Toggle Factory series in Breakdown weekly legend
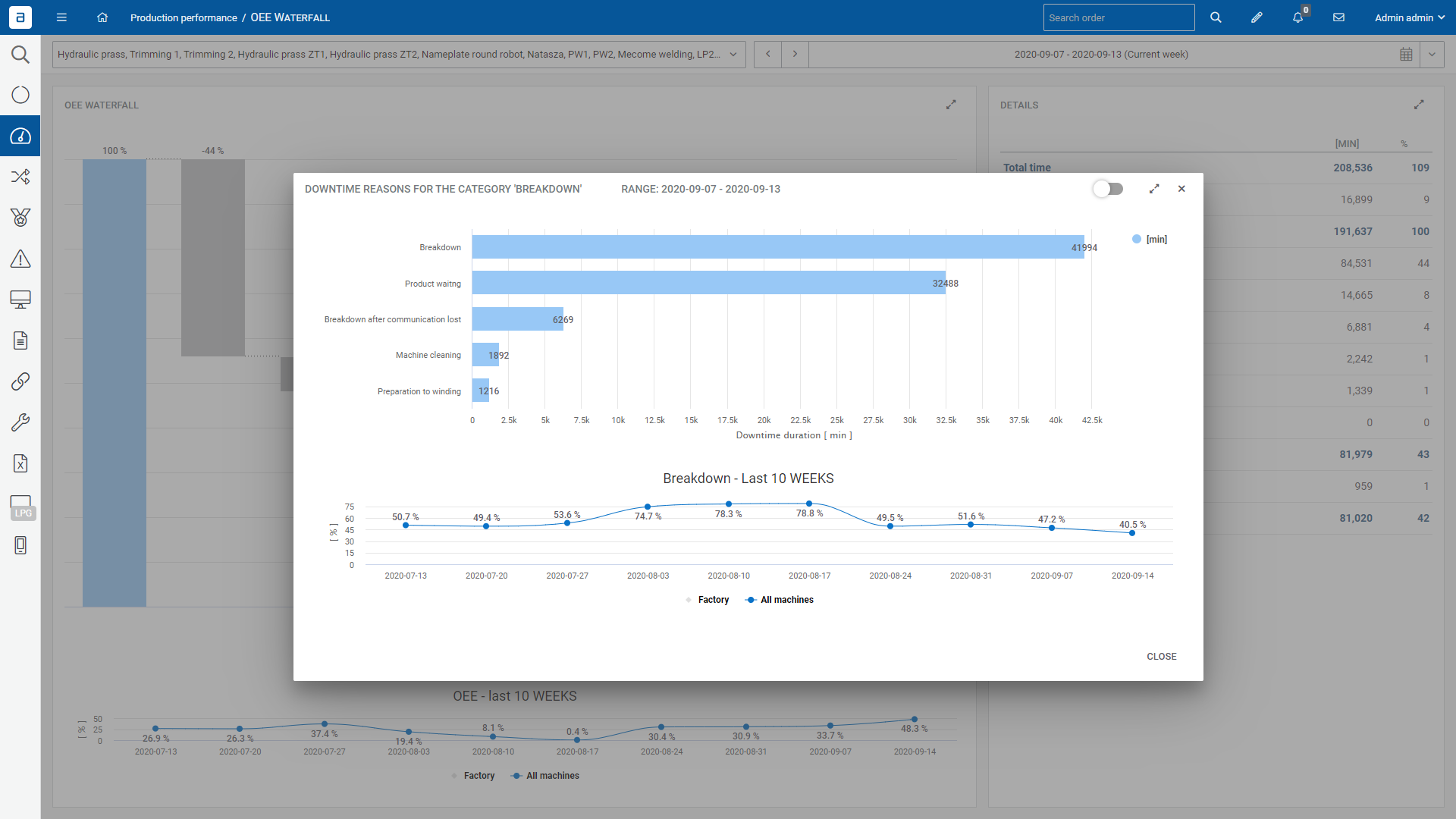1456x819 pixels. 707,600
